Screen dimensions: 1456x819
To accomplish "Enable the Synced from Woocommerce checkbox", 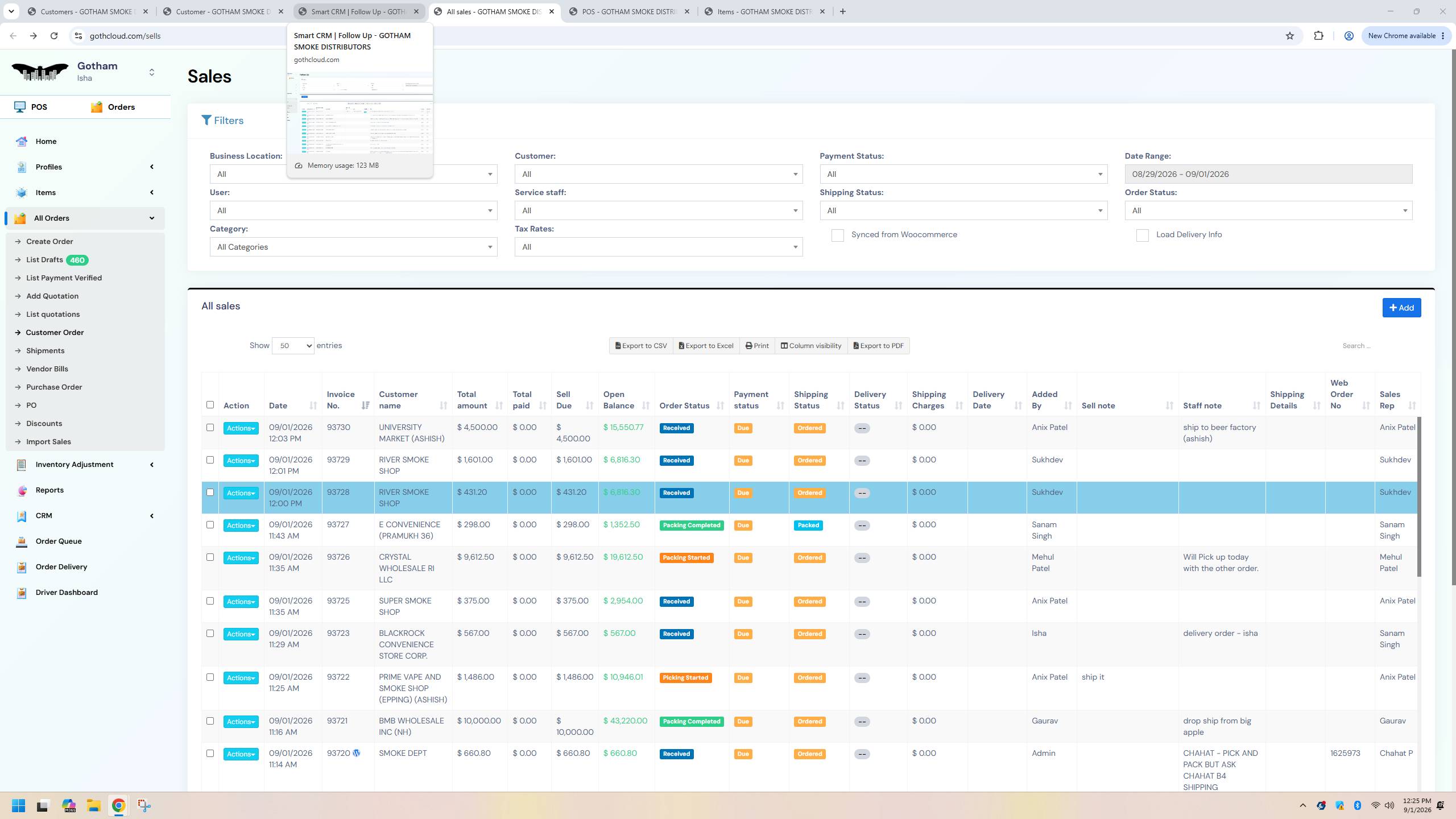I will click(x=837, y=235).
